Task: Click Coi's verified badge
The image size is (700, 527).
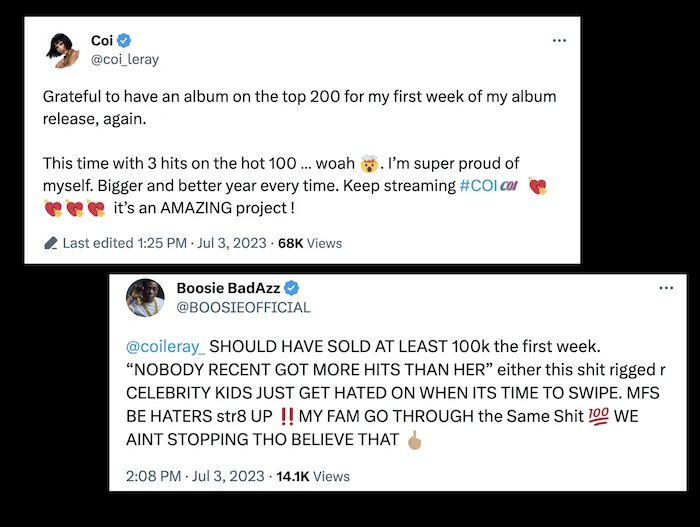Action: point(124,41)
